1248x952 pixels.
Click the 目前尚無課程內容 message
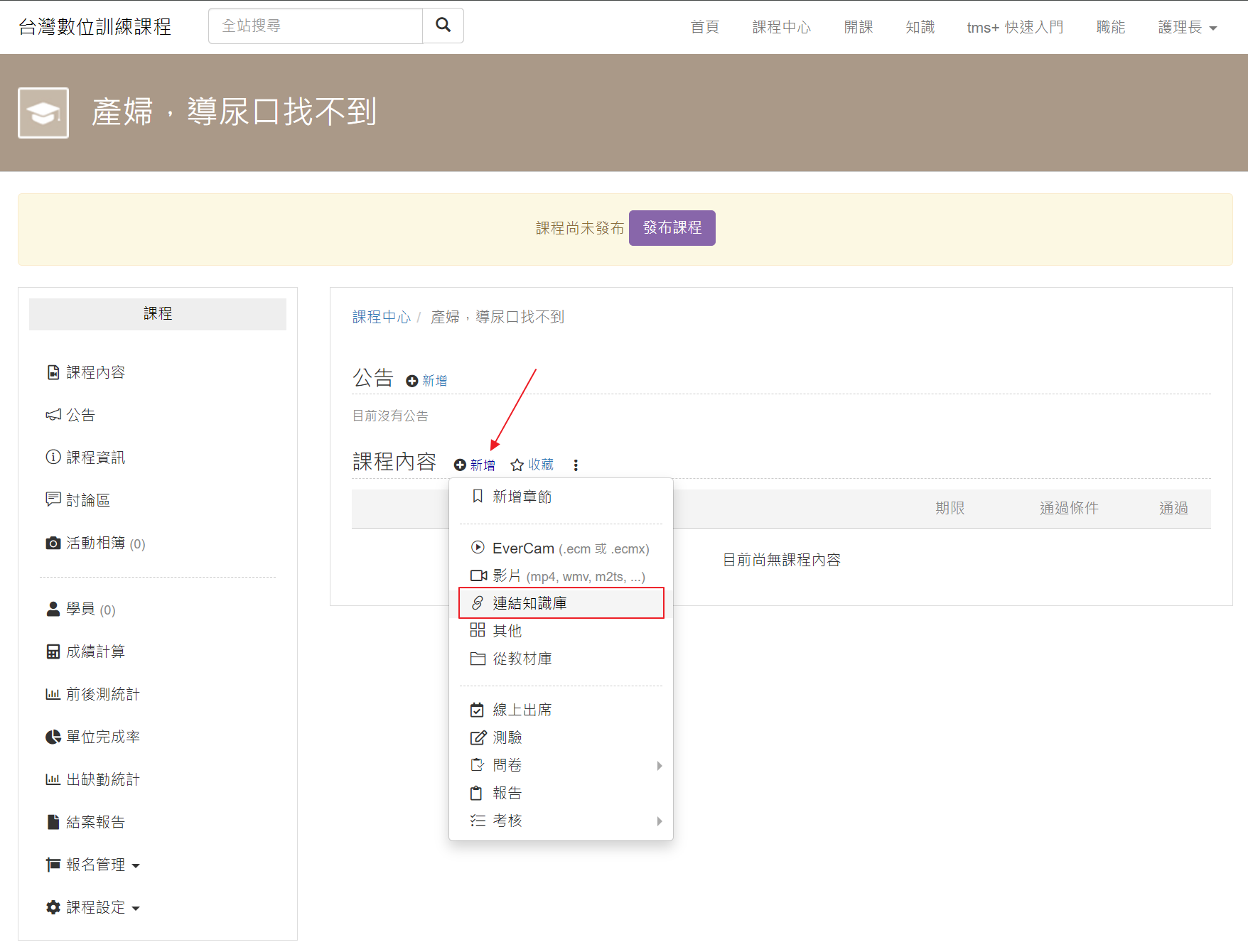tap(782, 560)
